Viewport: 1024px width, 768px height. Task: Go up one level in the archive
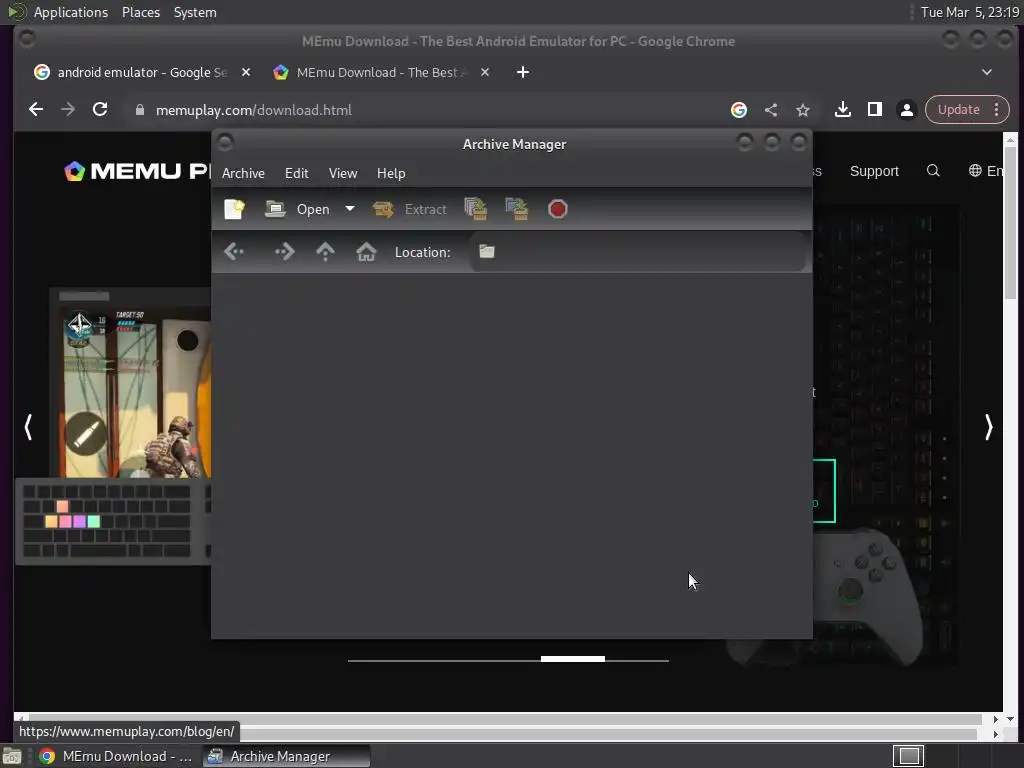pyautogui.click(x=325, y=251)
